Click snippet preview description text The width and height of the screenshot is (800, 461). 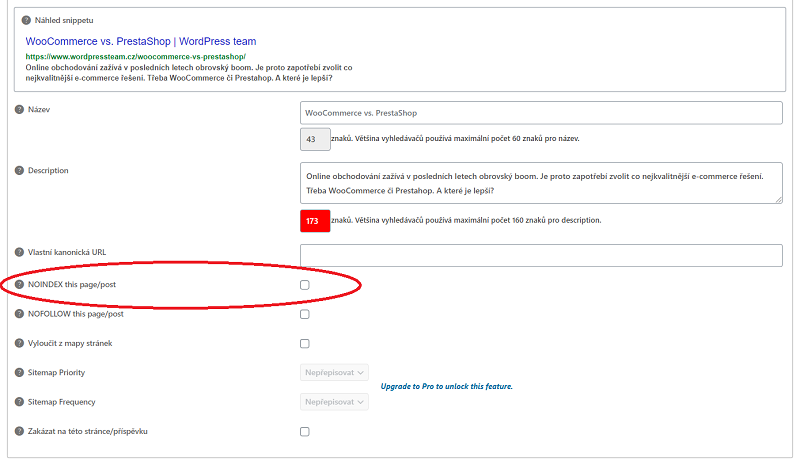[189, 73]
